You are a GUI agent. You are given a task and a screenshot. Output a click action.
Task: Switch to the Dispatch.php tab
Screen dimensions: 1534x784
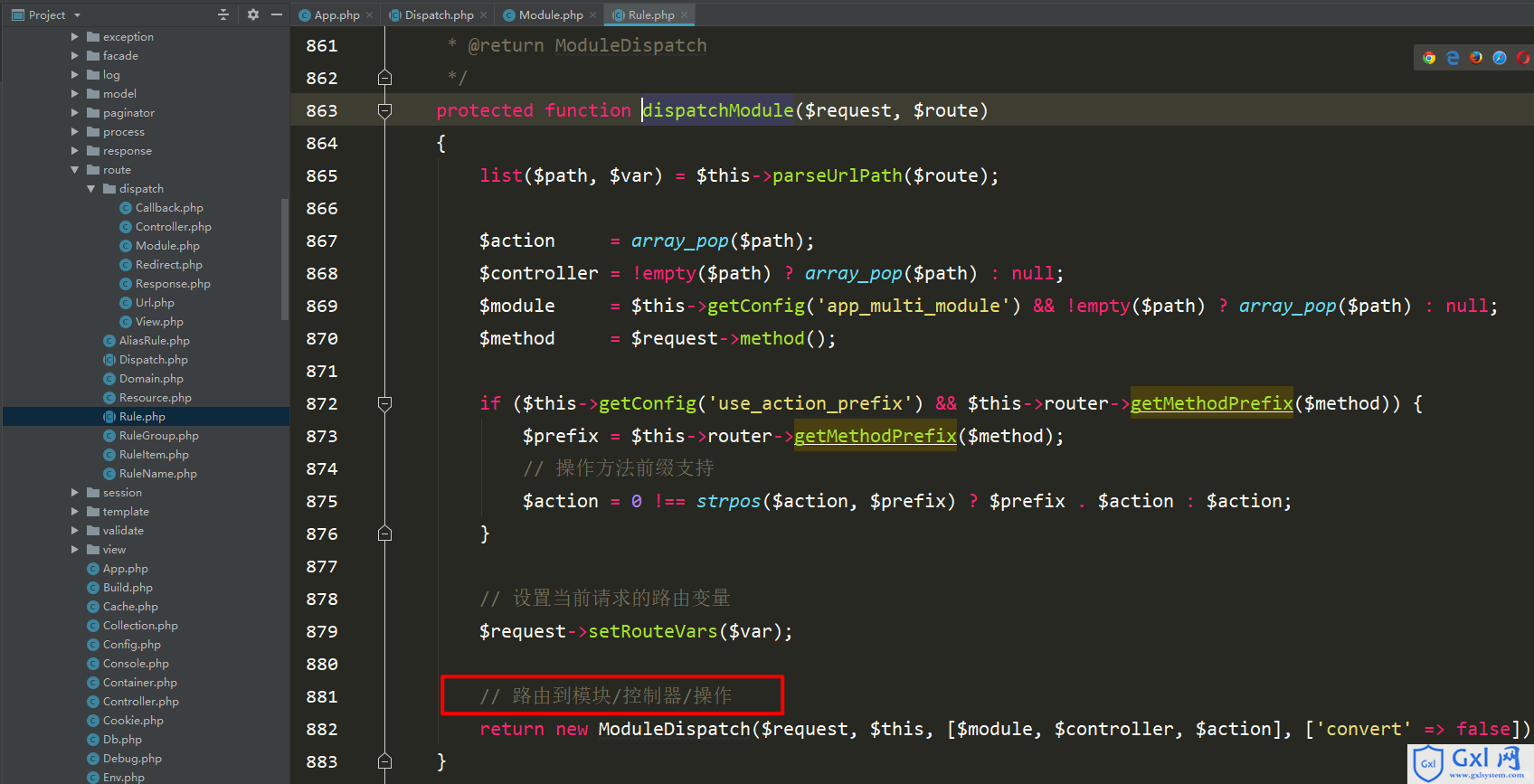click(439, 14)
